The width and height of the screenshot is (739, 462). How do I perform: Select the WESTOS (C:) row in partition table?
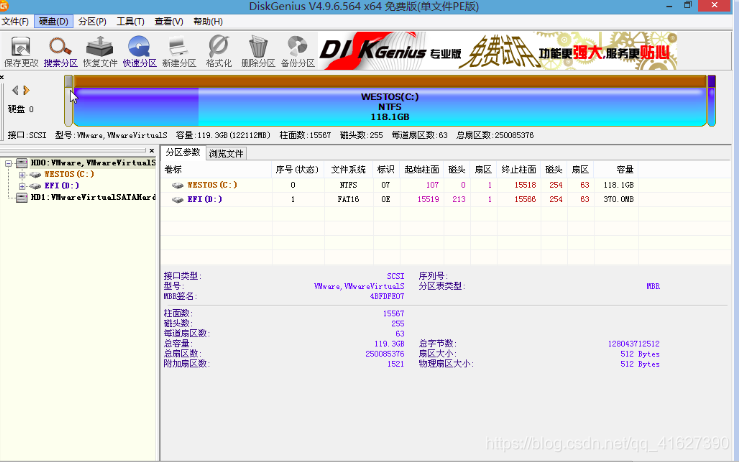coord(399,185)
